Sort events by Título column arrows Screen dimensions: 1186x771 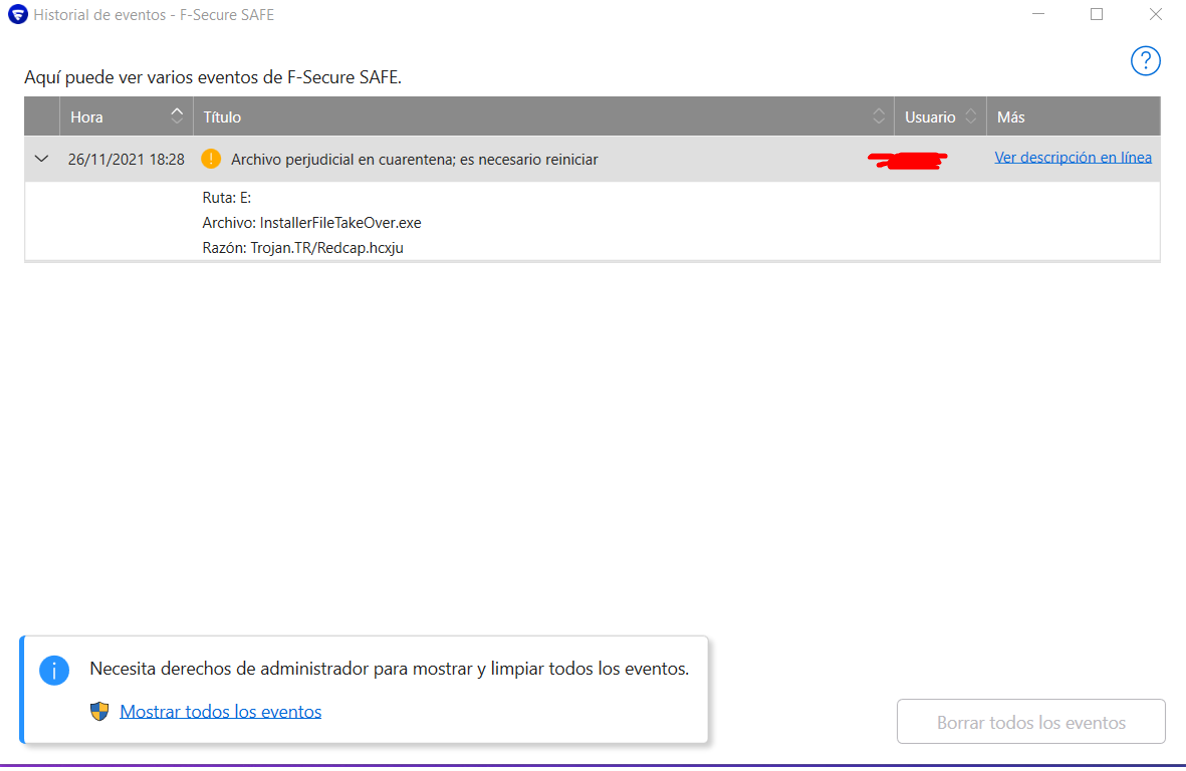pos(878,116)
